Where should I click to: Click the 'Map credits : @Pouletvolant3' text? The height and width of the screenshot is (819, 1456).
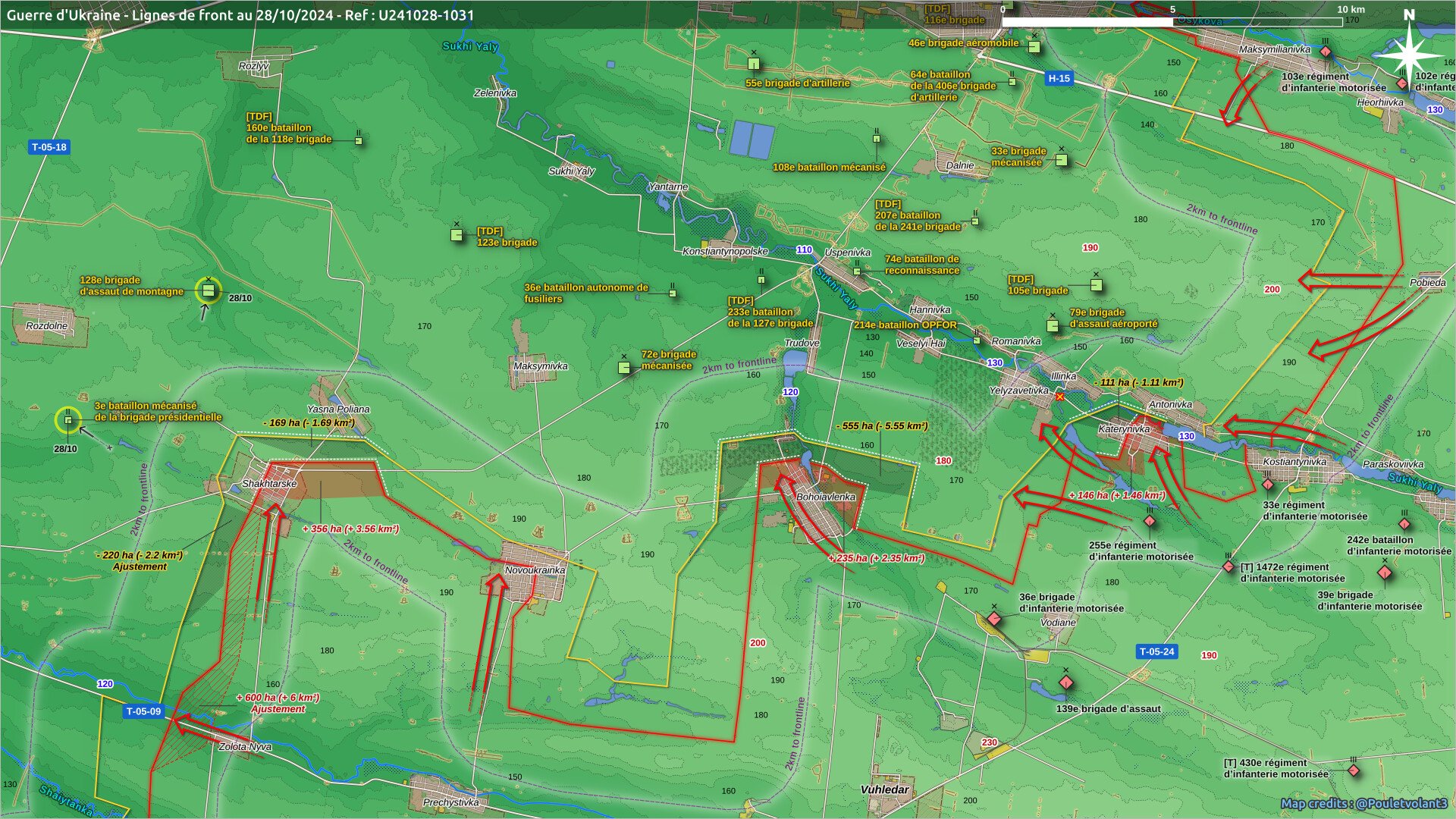coord(1364,803)
